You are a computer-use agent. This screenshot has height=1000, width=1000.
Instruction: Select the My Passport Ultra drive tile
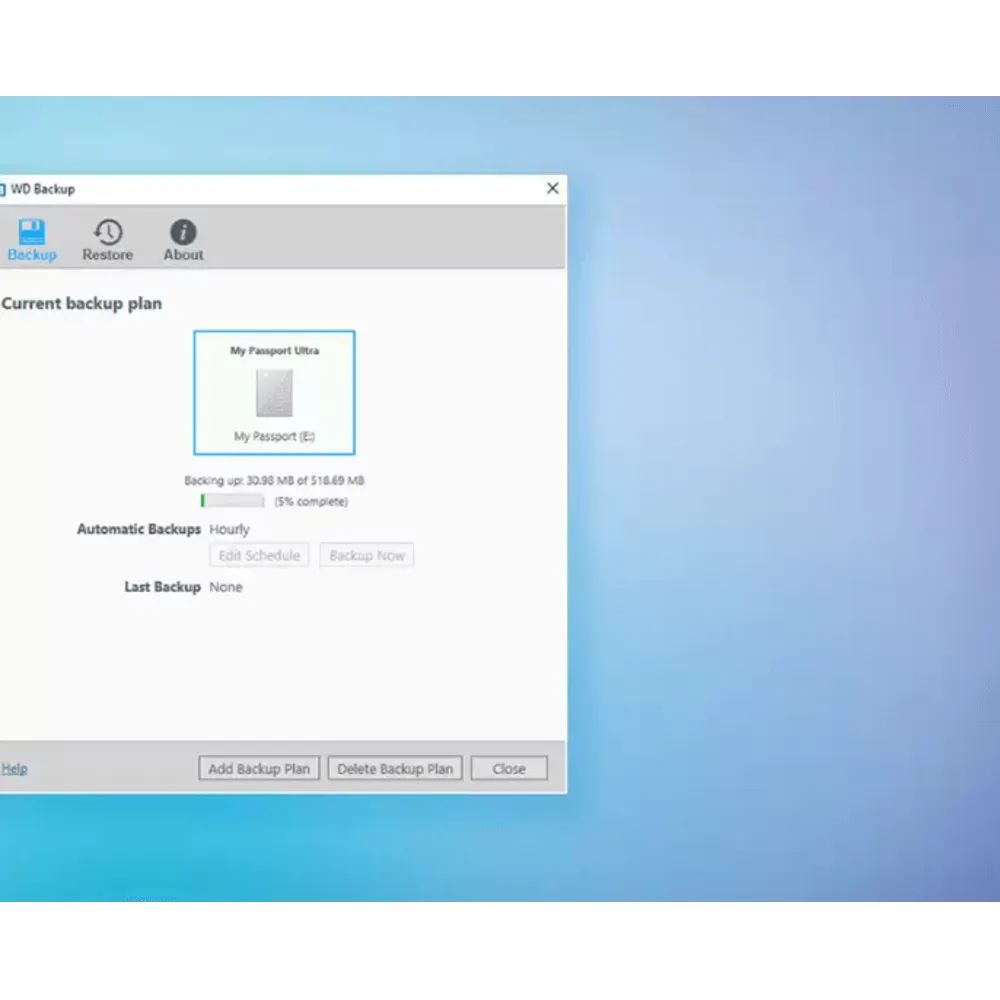coord(274,393)
